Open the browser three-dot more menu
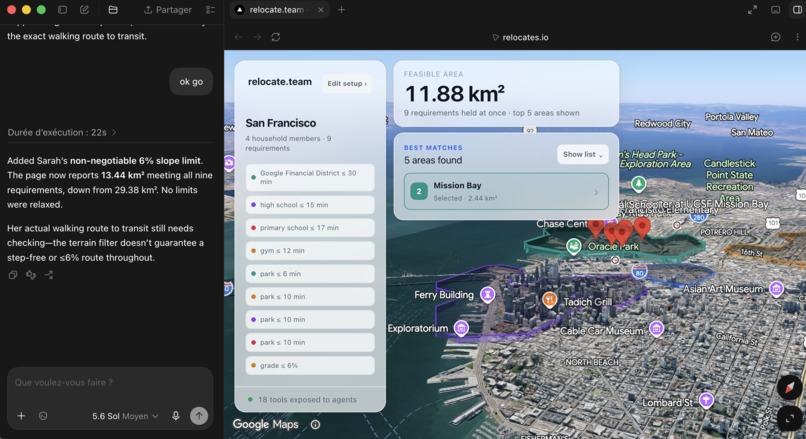The image size is (806, 439). coord(797,37)
